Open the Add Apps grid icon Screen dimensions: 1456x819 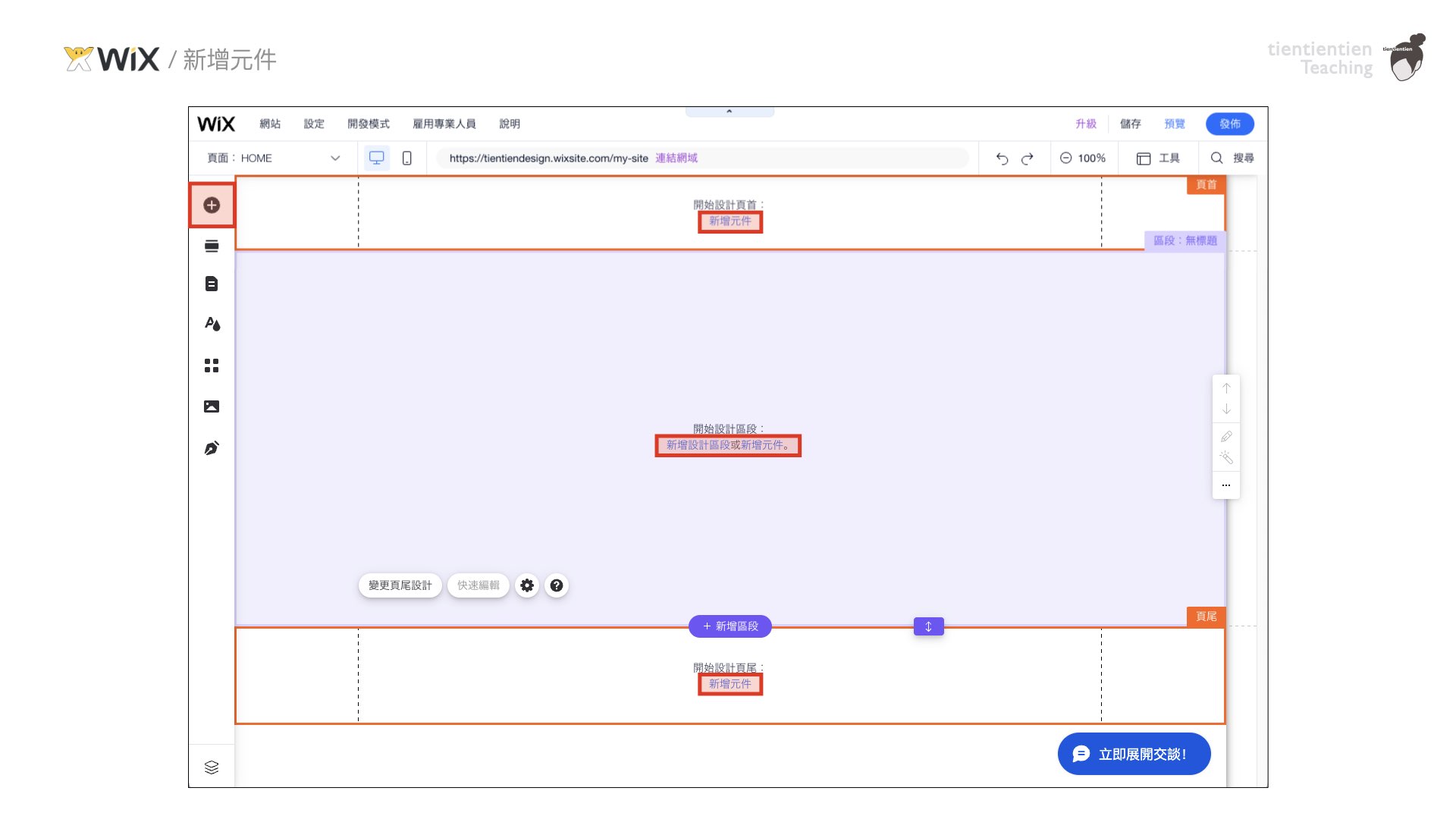click(x=212, y=366)
